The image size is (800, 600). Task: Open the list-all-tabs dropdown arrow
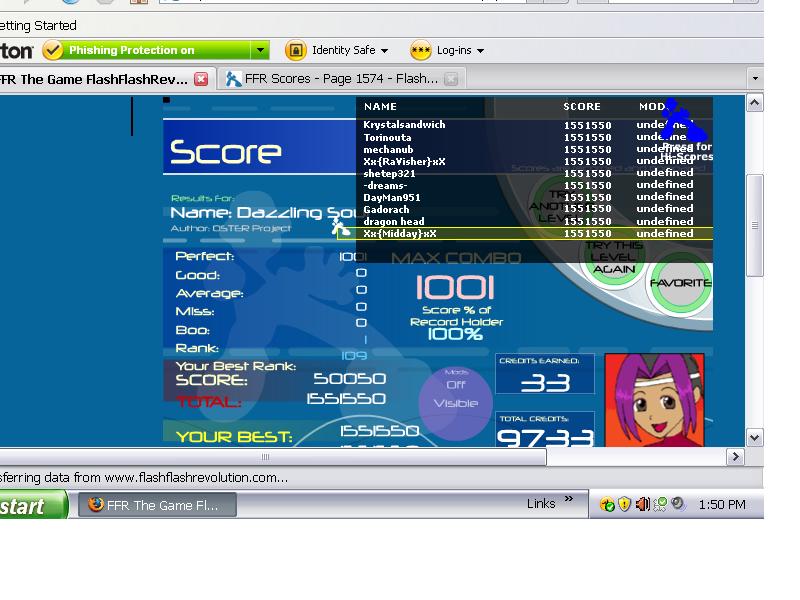(755, 79)
